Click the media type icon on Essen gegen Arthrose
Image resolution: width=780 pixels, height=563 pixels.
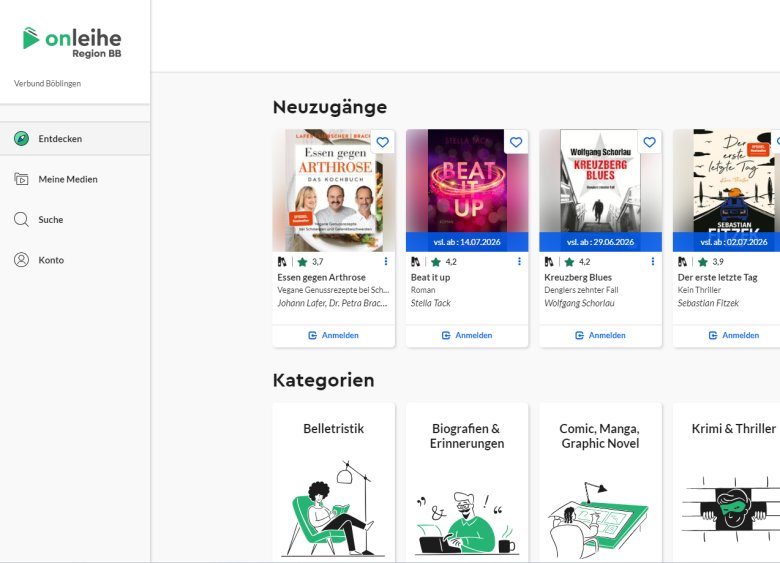point(282,262)
